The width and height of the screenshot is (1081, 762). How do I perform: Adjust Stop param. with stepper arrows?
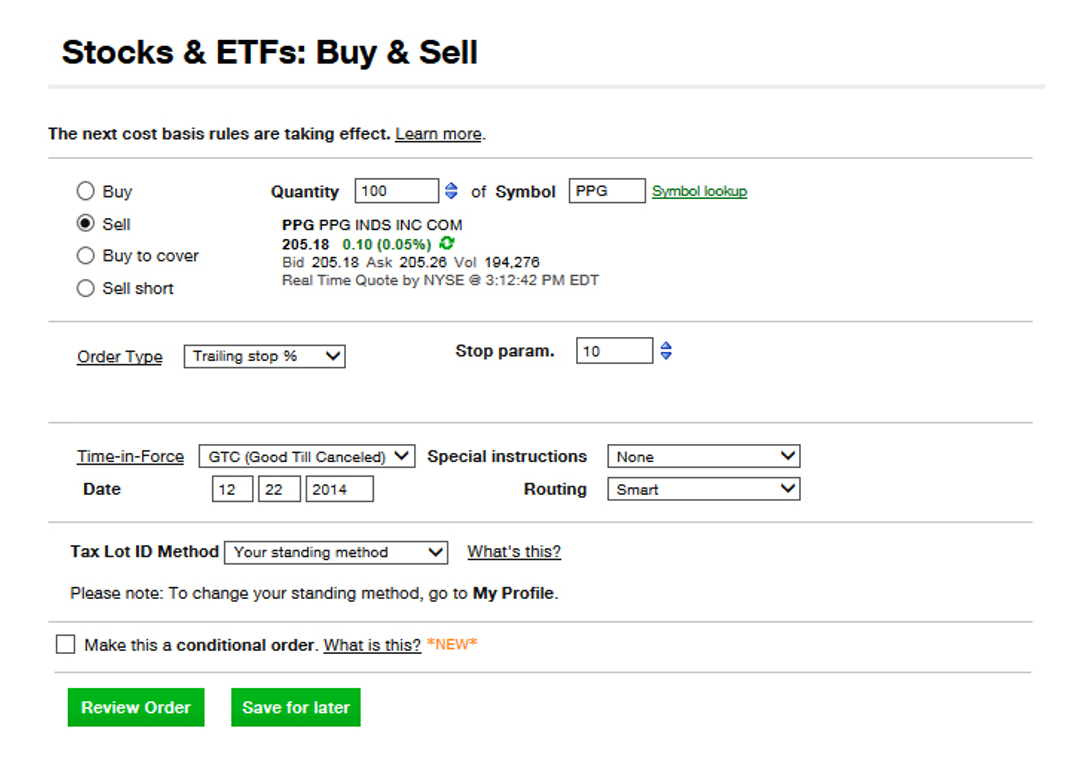pos(665,351)
